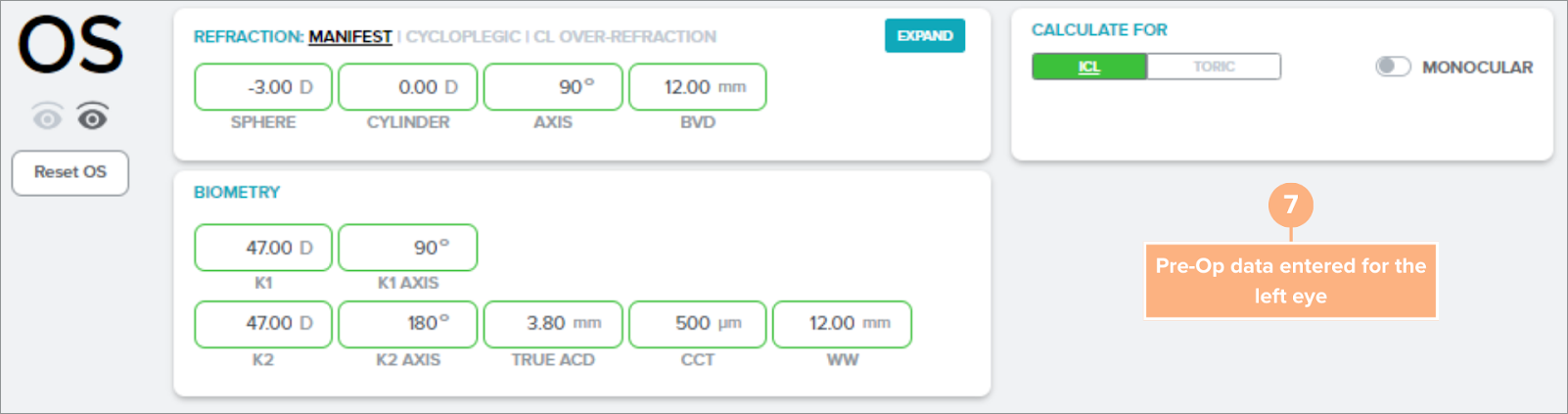The height and width of the screenshot is (414, 1568).
Task: Toggle the Monocular switch
Action: pyautogui.click(x=1392, y=67)
